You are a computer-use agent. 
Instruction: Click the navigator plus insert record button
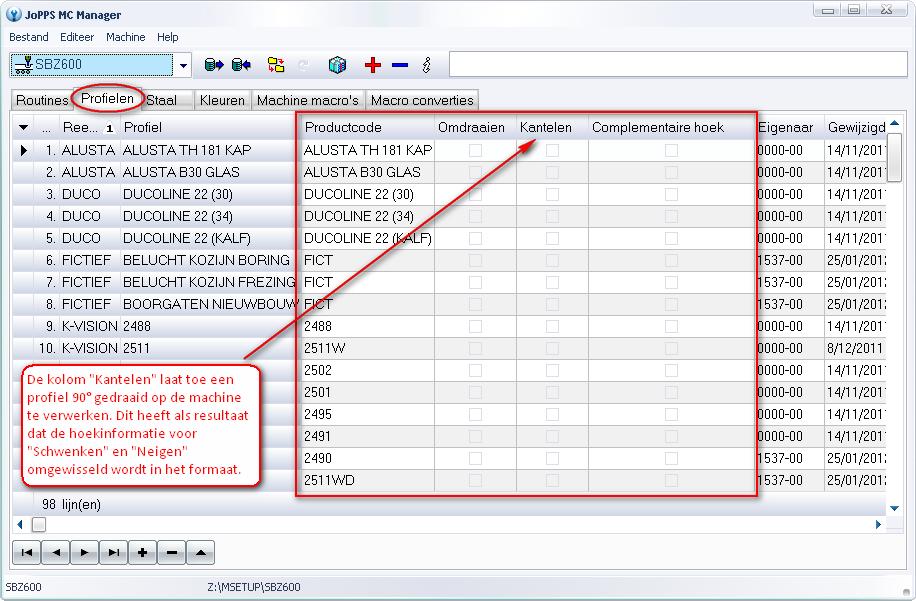[x=143, y=553]
